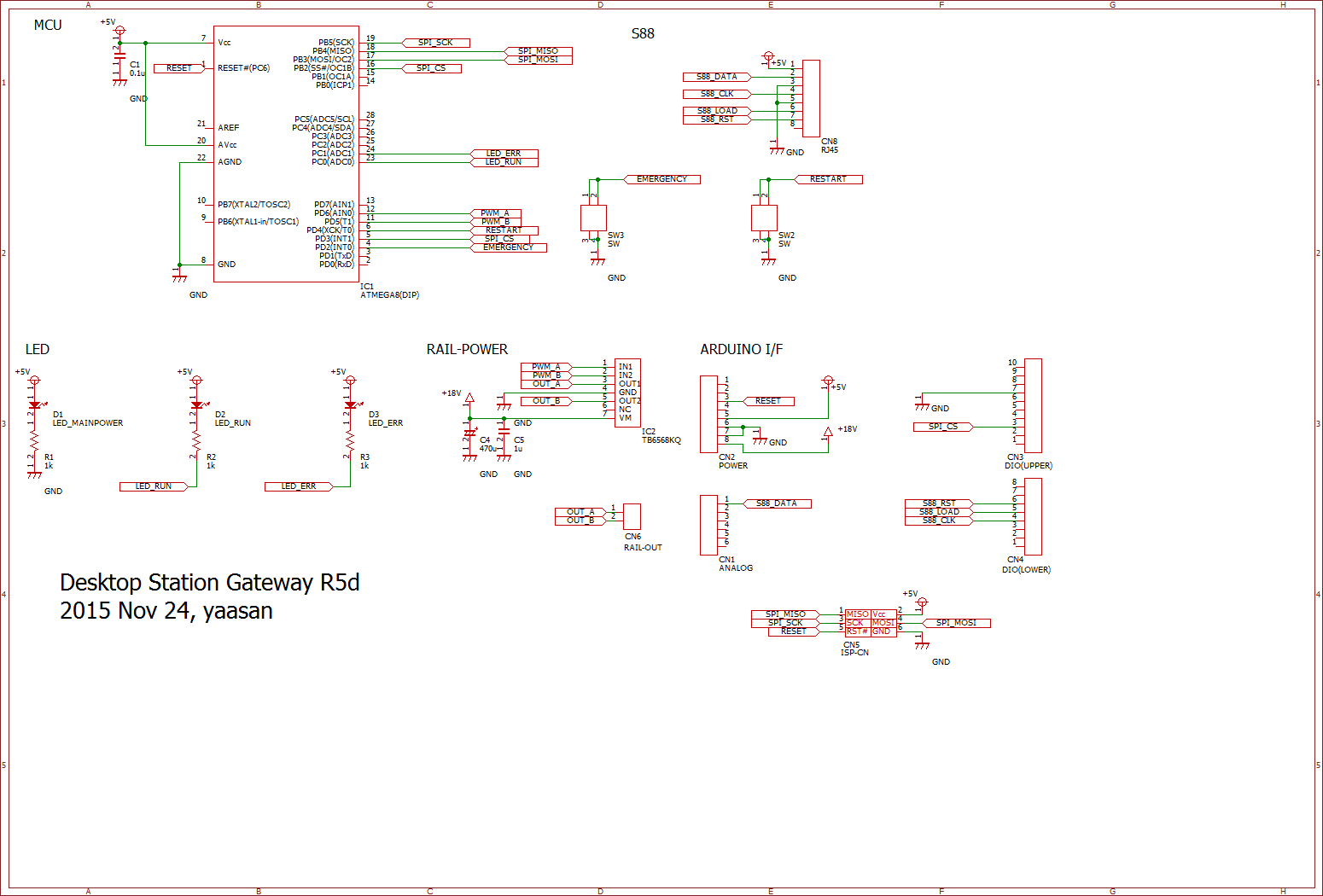The height and width of the screenshot is (896, 1323).
Task: Click the SW2 restart switch symbol
Action: (764, 218)
